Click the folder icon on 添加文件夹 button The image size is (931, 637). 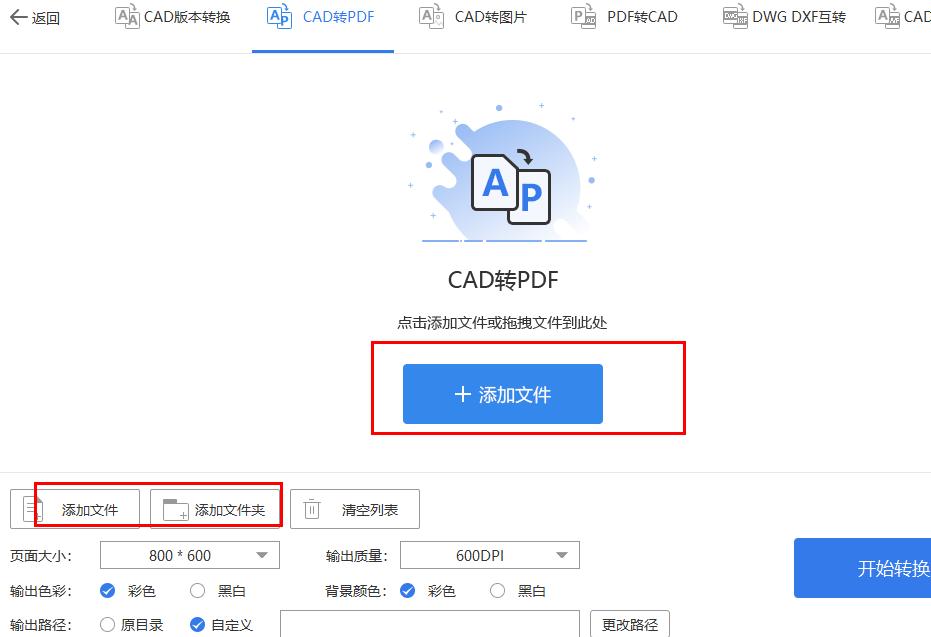[176, 509]
